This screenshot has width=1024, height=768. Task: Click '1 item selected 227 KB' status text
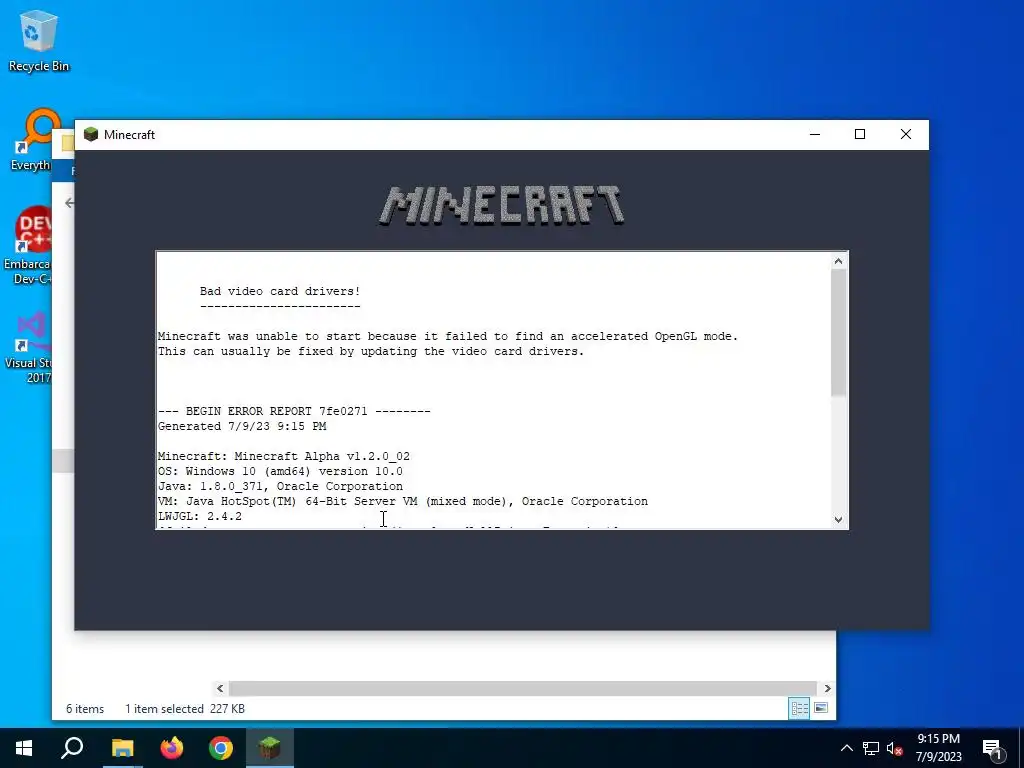pos(185,709)
